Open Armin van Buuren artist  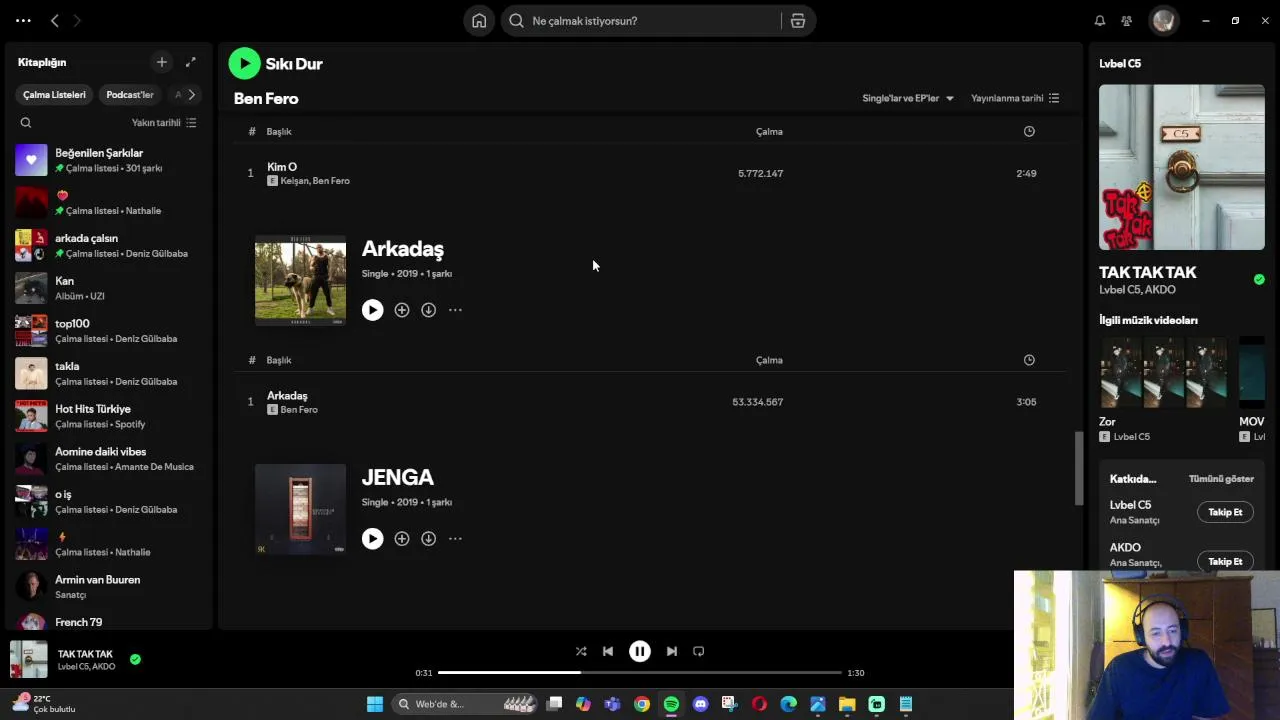tap(108, 587)
